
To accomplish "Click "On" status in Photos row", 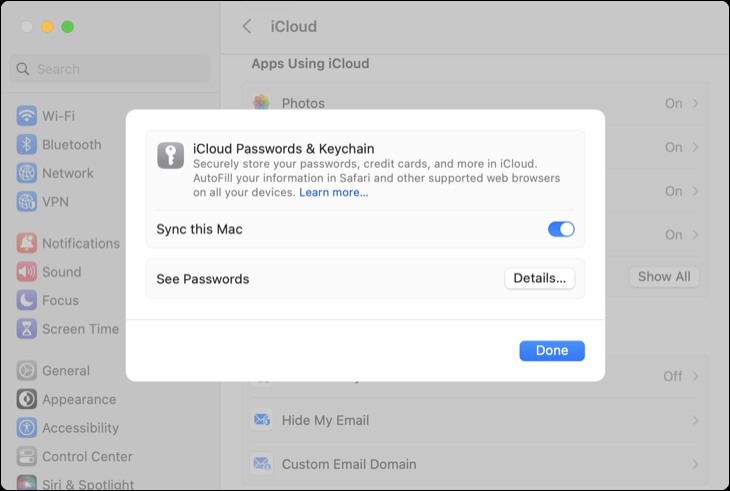I will click(x=674, y=103).
